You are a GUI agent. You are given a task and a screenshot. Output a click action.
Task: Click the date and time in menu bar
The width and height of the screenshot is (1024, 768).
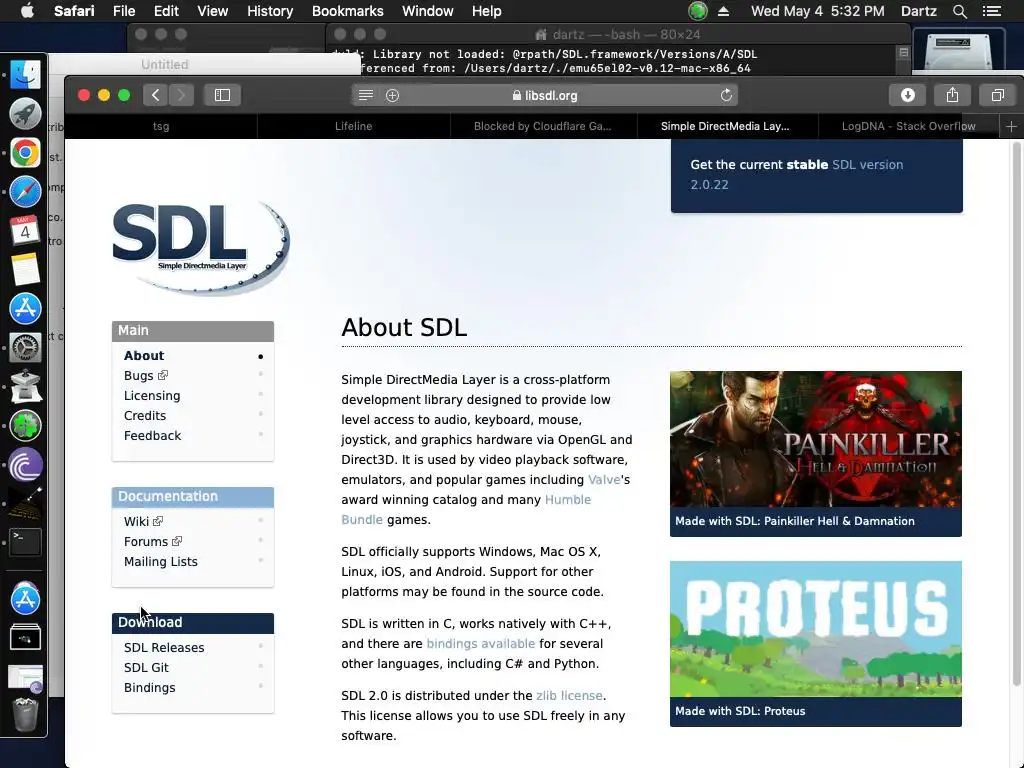817,11
